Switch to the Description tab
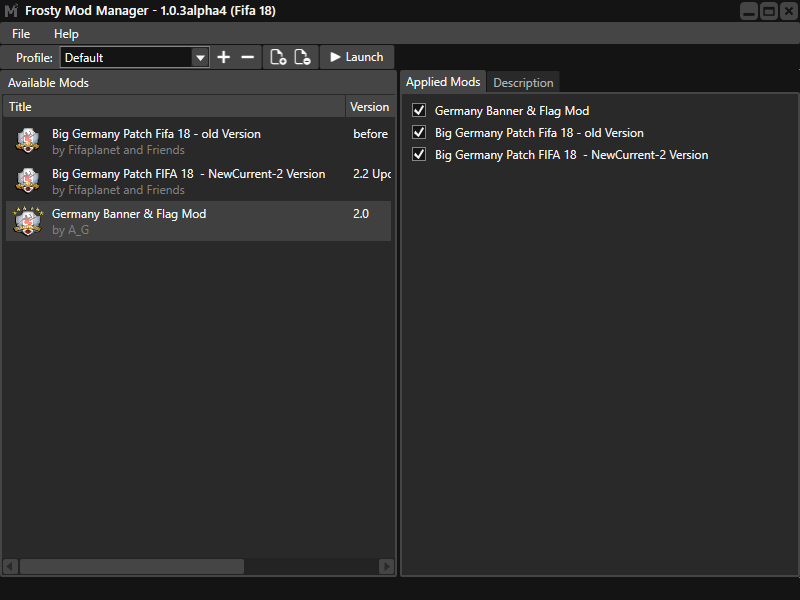Image resolution: width=800 pixels, height=600 pixels. pos(523,83)
